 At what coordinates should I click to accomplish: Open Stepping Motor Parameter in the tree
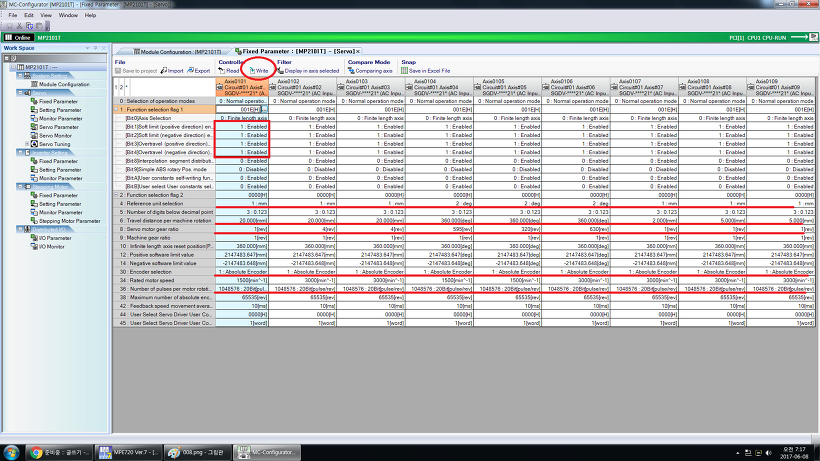[70, 221]
